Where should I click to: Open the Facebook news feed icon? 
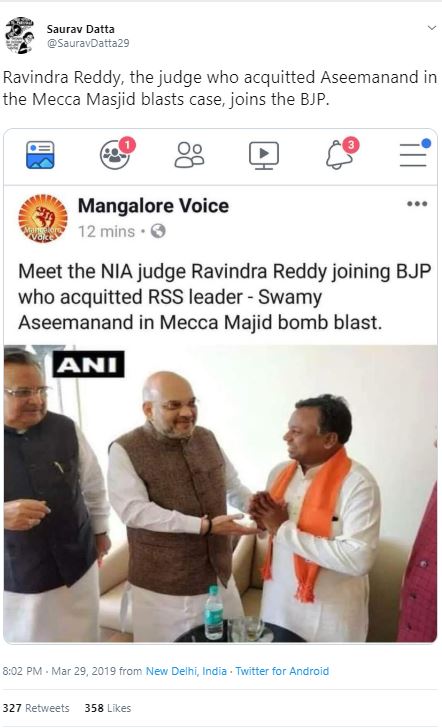click(40, 155)
